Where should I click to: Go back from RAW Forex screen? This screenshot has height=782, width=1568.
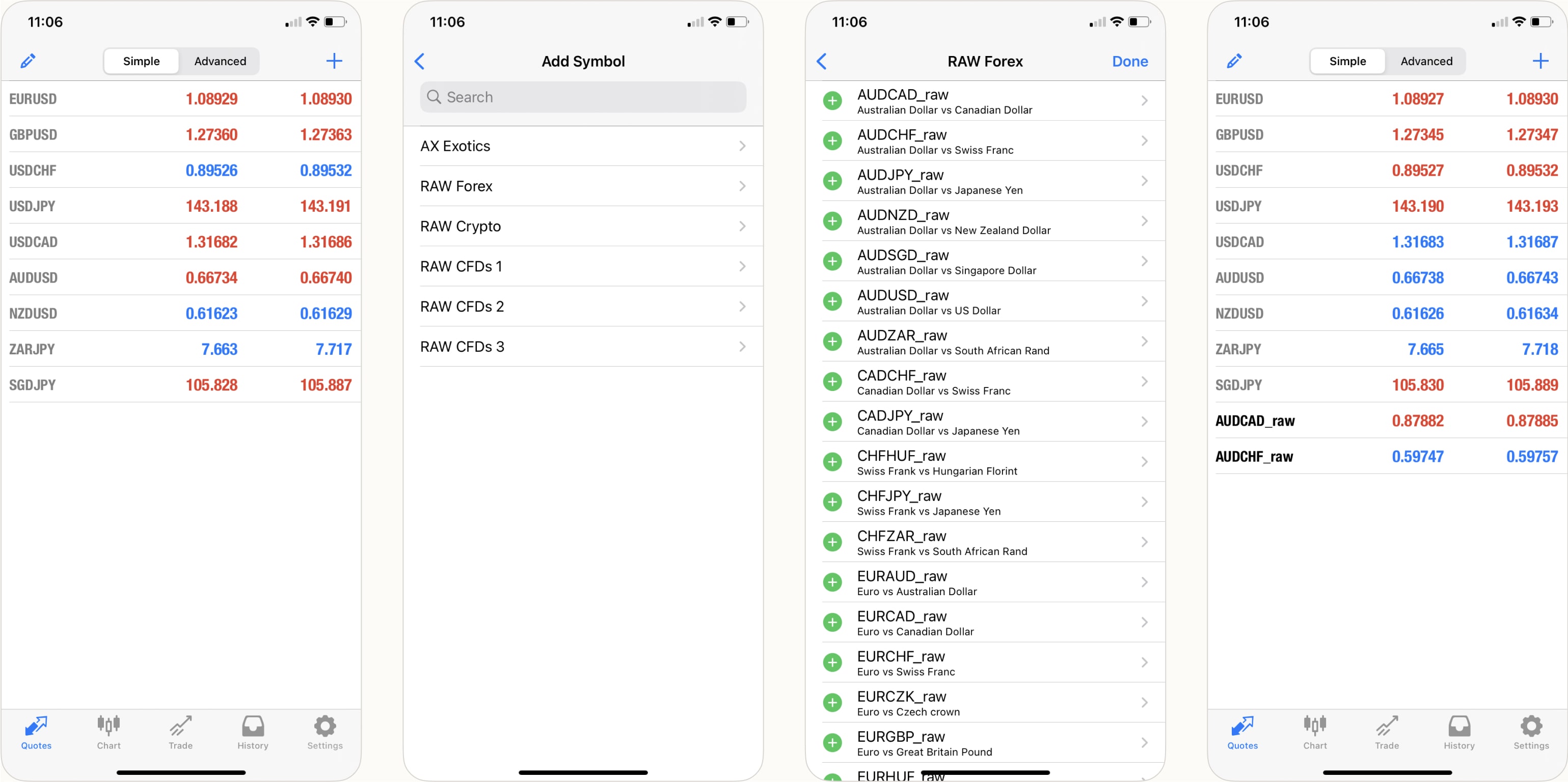click(821, 61)
